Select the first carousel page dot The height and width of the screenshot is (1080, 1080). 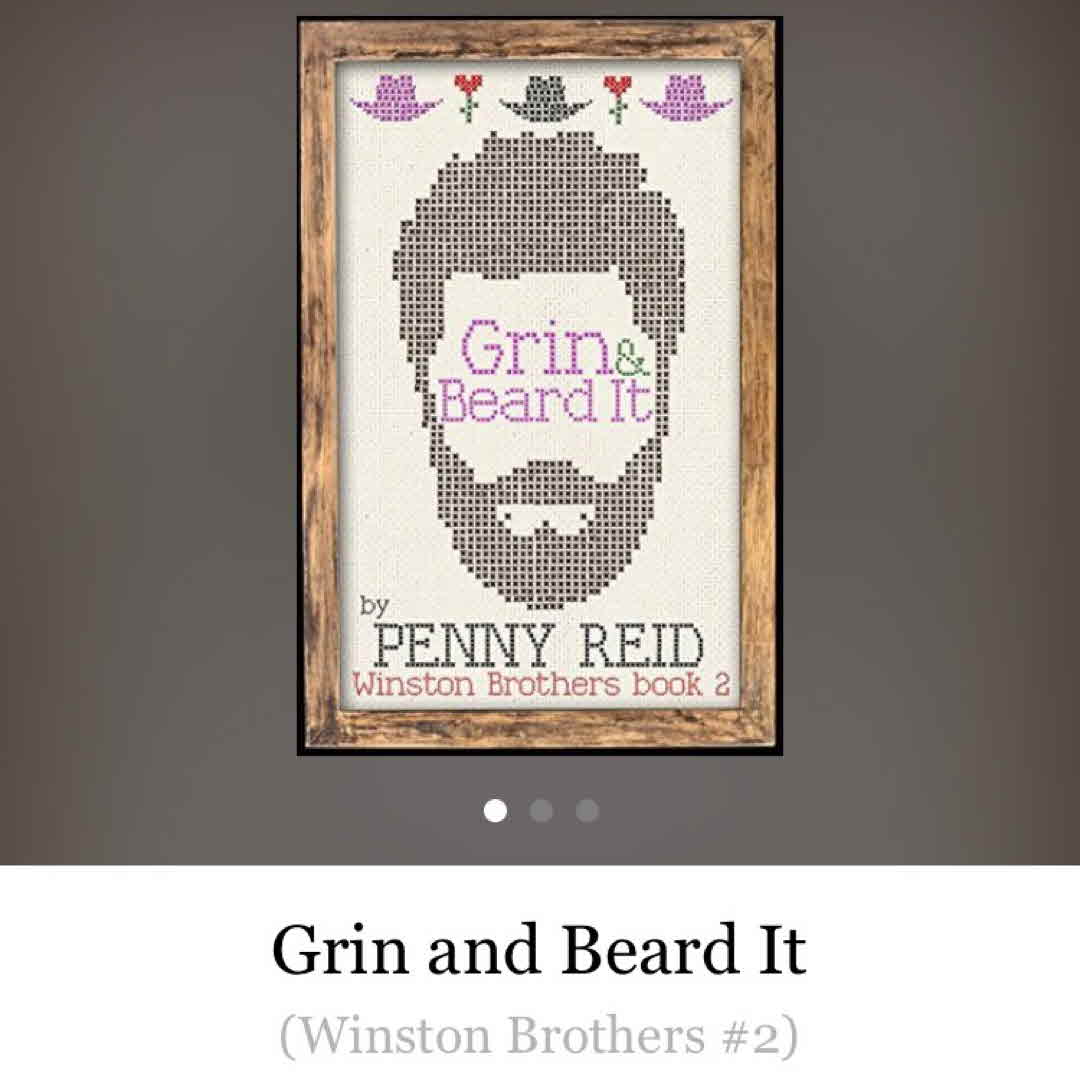pyautogui.click(x=495, y=811)
